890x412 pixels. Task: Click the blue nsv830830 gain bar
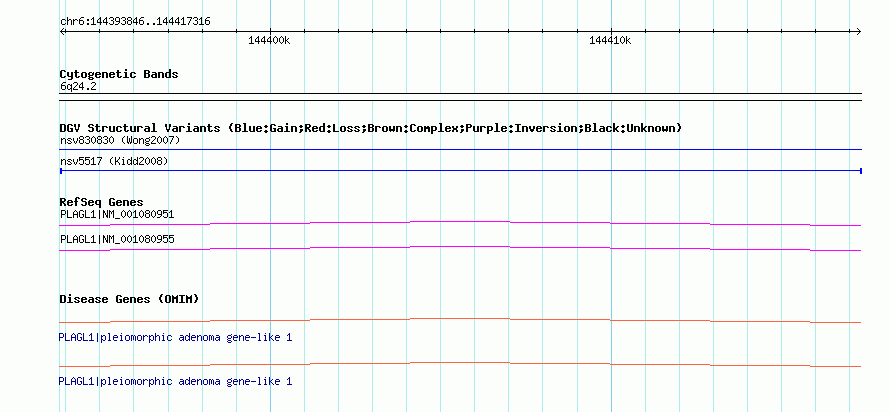point(460,150)
